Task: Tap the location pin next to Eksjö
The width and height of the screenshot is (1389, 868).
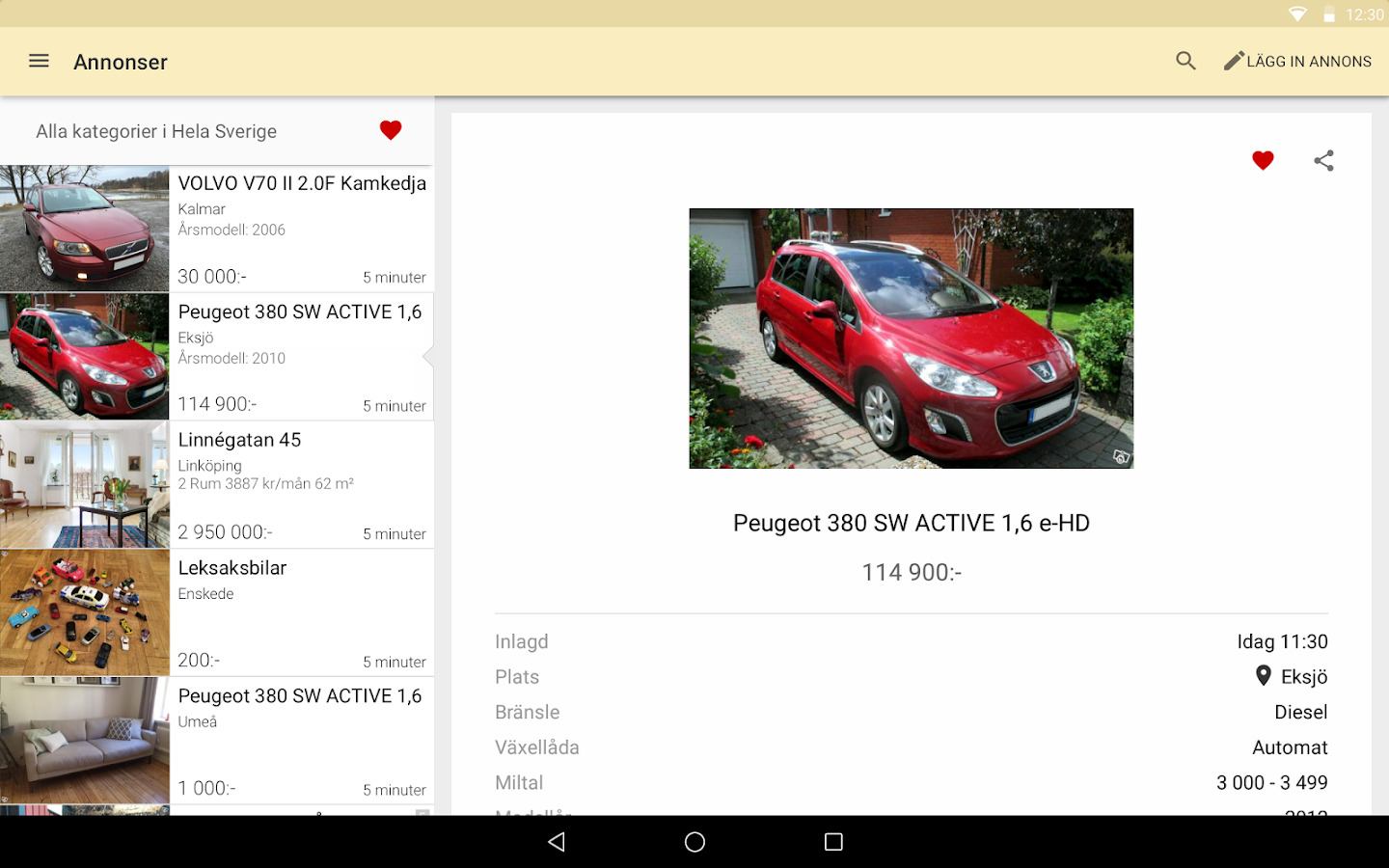Action: (1264, 676)
